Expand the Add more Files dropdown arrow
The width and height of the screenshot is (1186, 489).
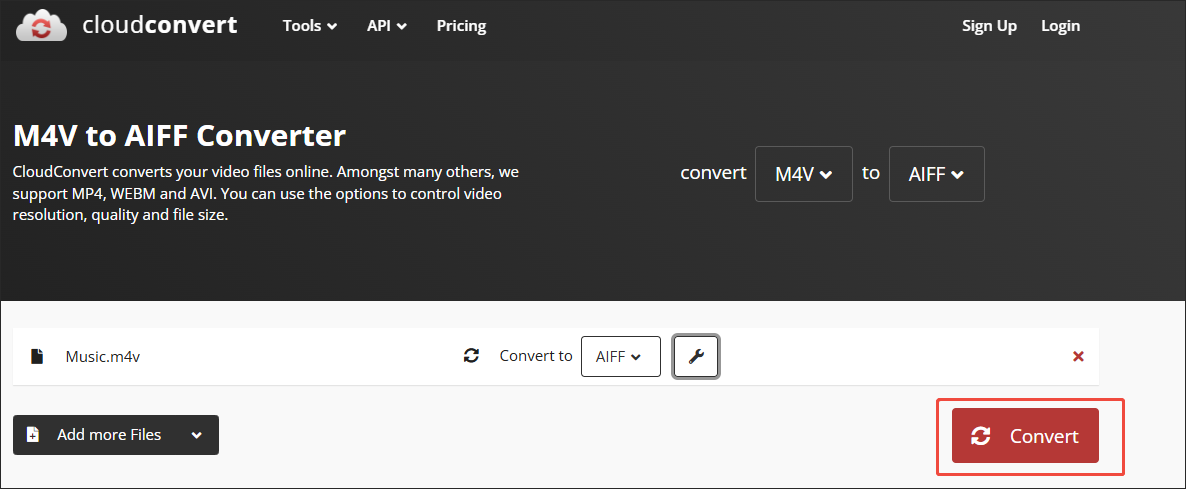(197, 435)
